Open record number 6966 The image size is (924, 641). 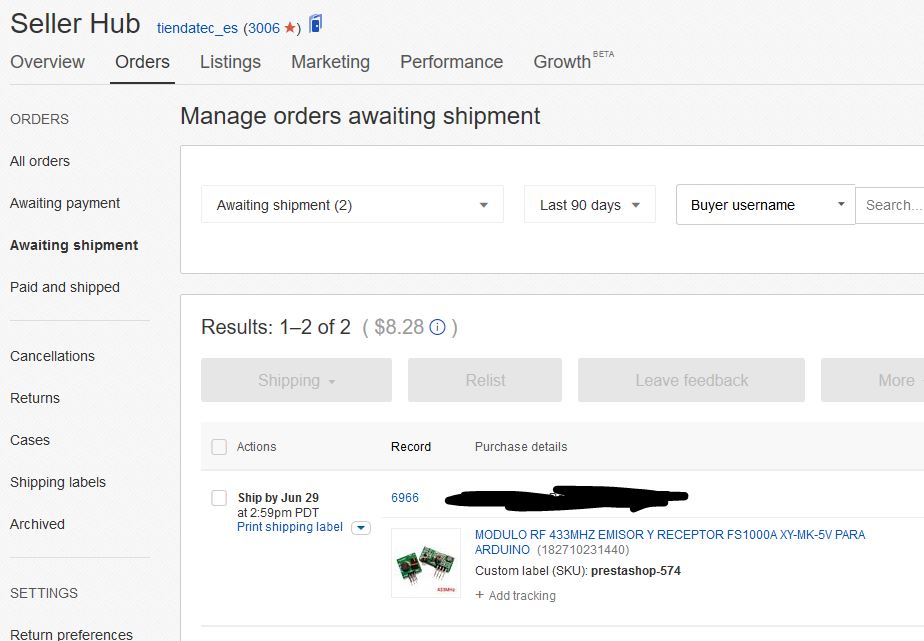point(405,498)
